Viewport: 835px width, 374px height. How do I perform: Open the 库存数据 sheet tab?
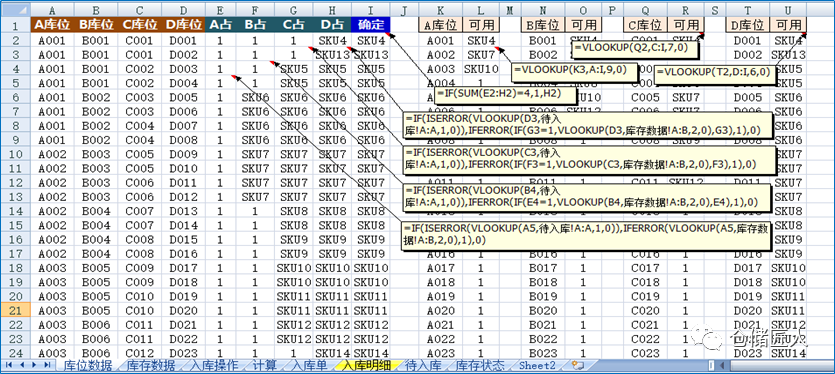coord(152,365)
